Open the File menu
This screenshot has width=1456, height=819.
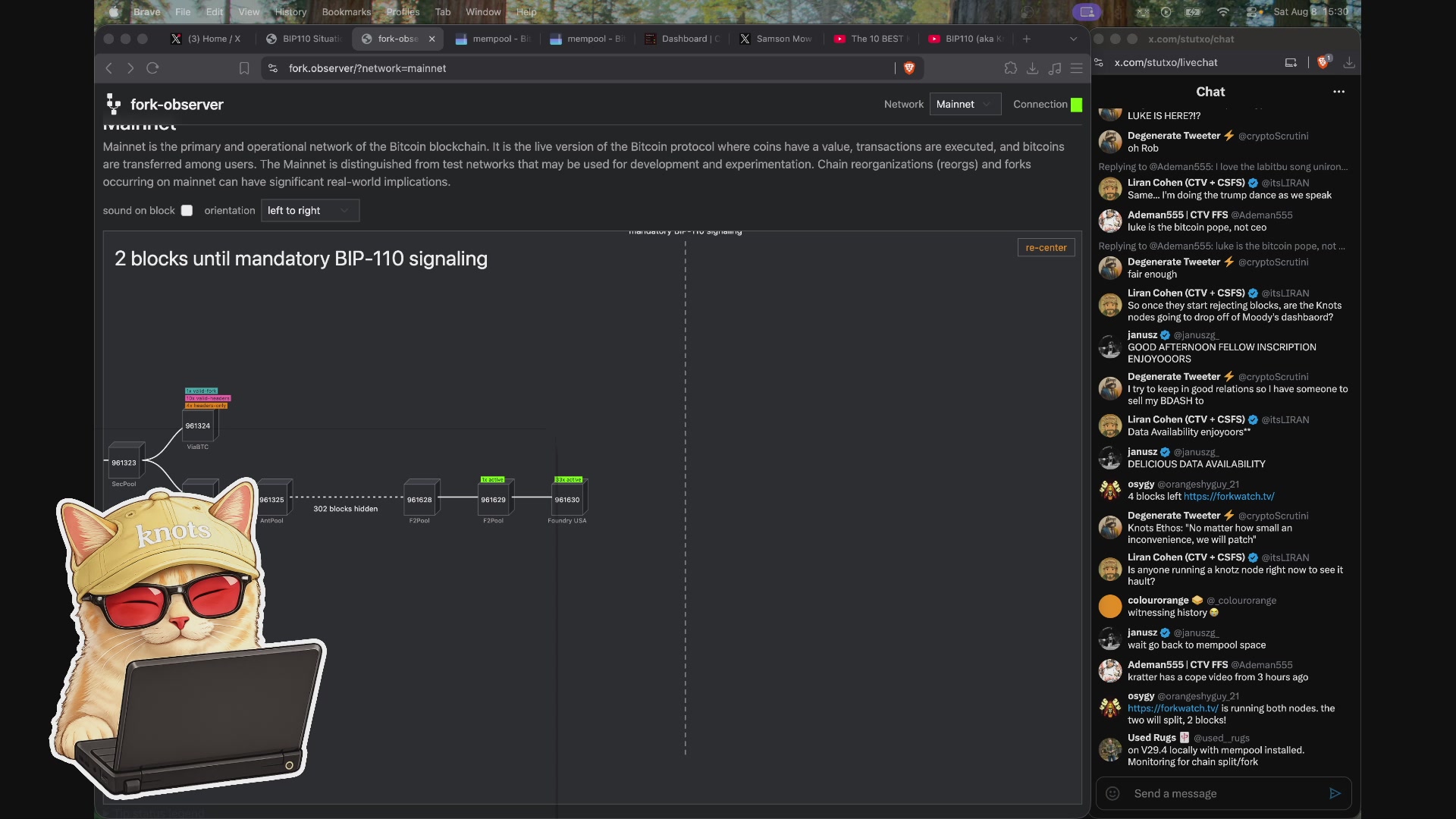tap(183, 11)
